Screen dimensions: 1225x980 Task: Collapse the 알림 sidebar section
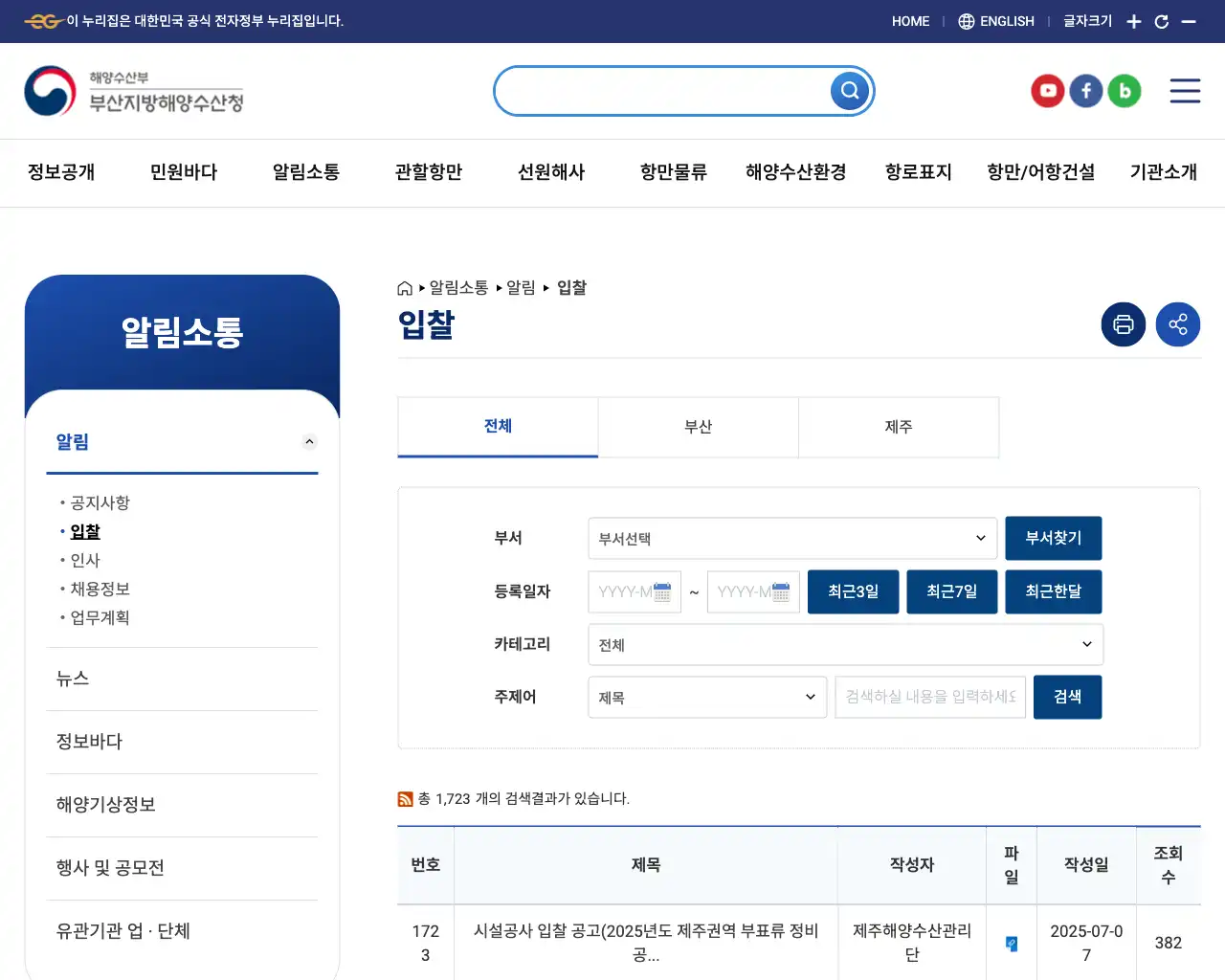pos(309,441)
